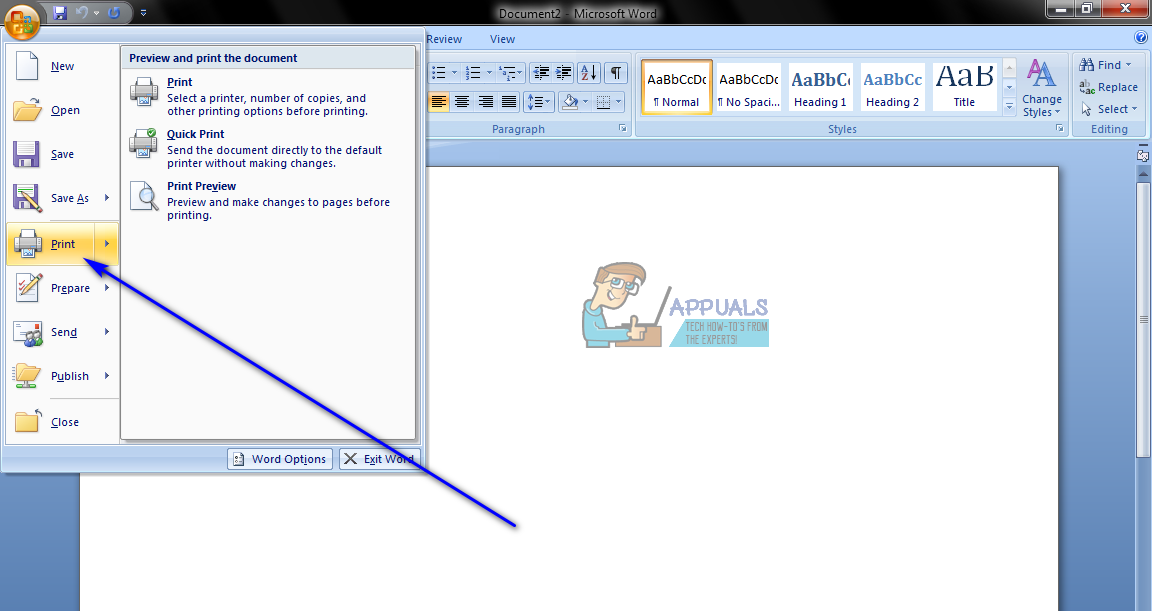Expand the Save As submenu arrow
Image resolution: width=1152 pixels, height=611 pixels.
pos(107,198)
